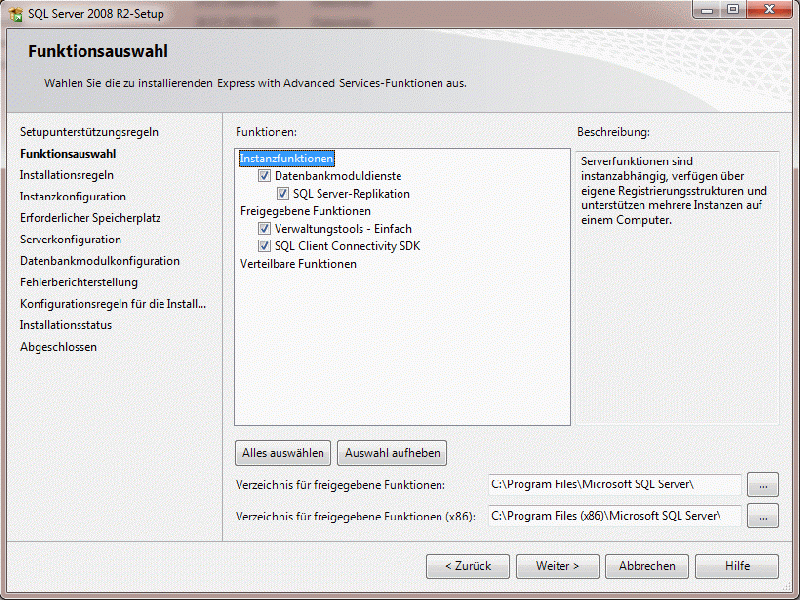
Task: Continue with the Weiter button
Action: coord(558,566)
